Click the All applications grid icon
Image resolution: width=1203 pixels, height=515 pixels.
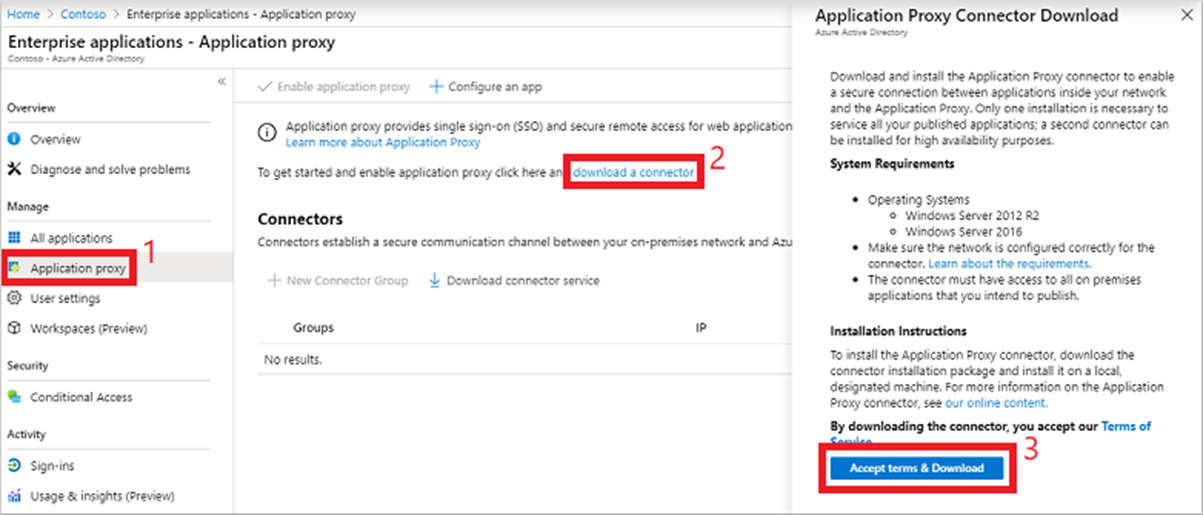14,238
